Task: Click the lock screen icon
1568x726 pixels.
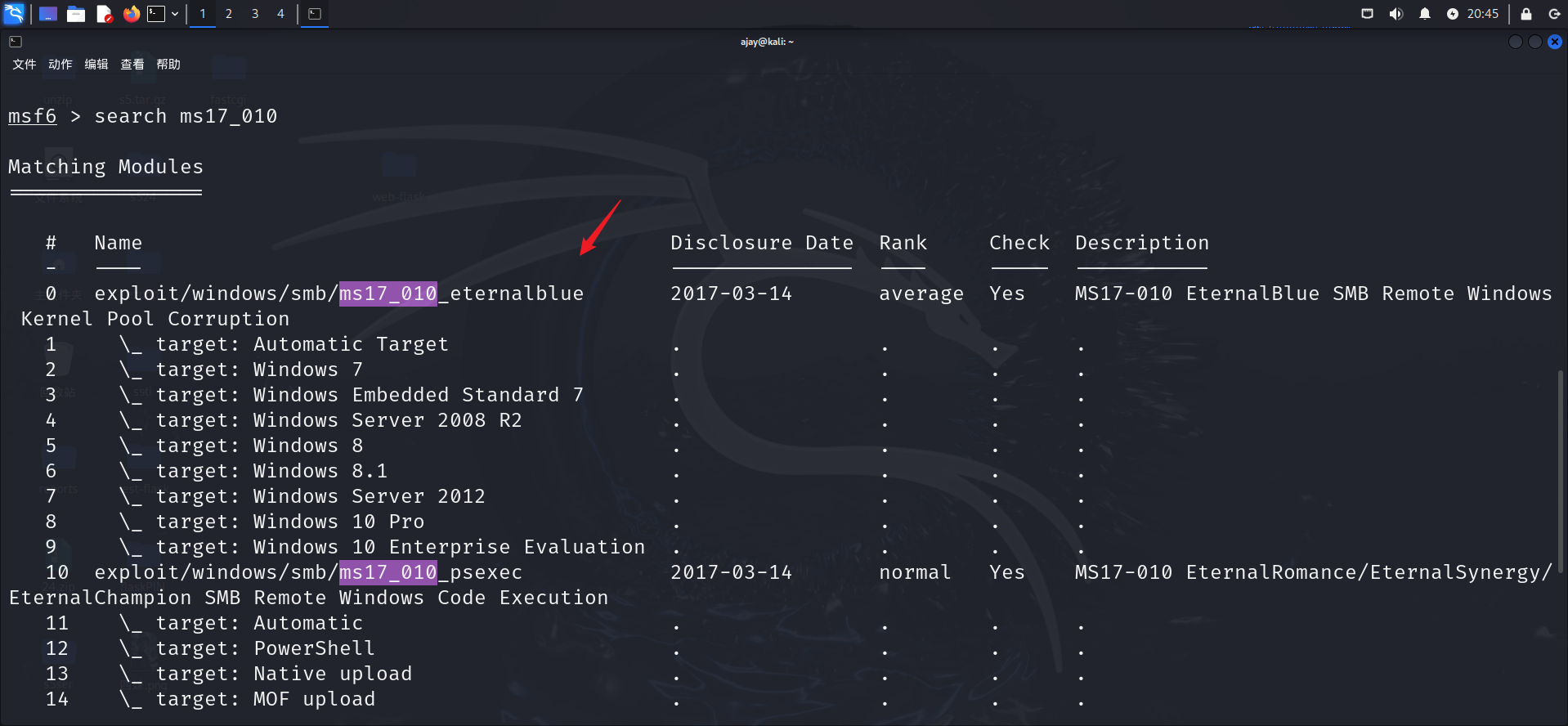Action: tap(1525, 14)
